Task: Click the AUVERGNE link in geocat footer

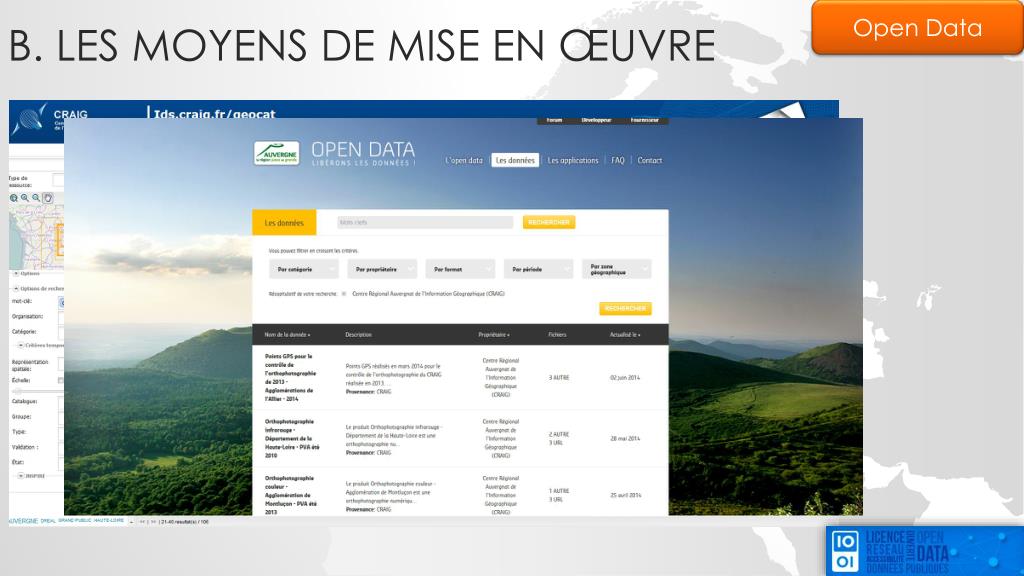Action: pos(24,521)
